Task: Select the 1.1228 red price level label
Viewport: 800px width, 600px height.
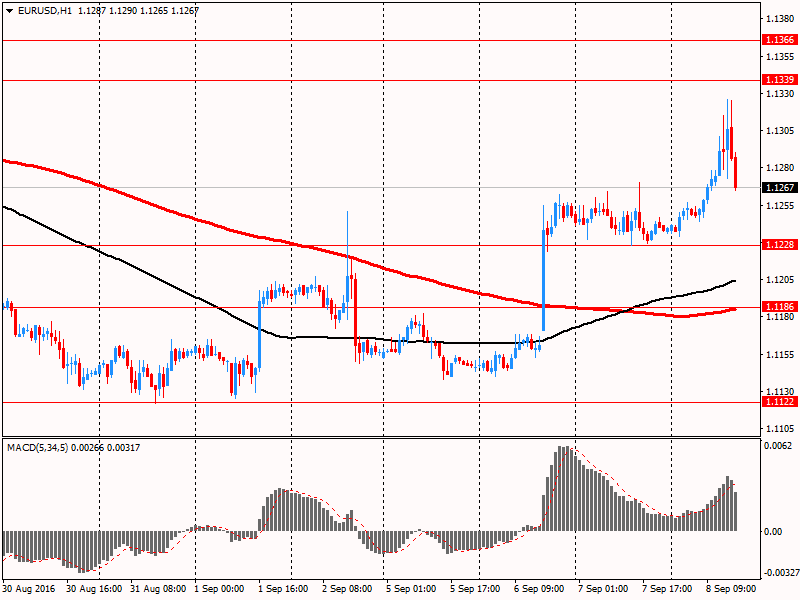Action: tap(780, 245)
